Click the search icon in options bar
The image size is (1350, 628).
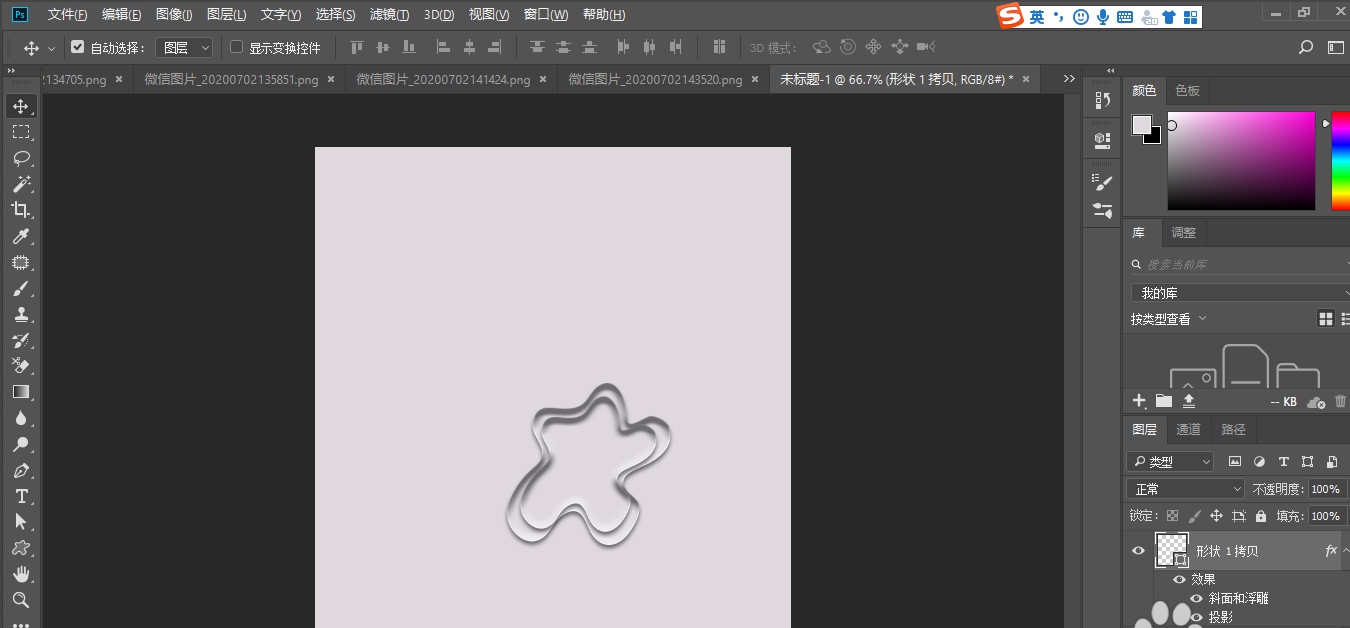[x=1305, y=47]
